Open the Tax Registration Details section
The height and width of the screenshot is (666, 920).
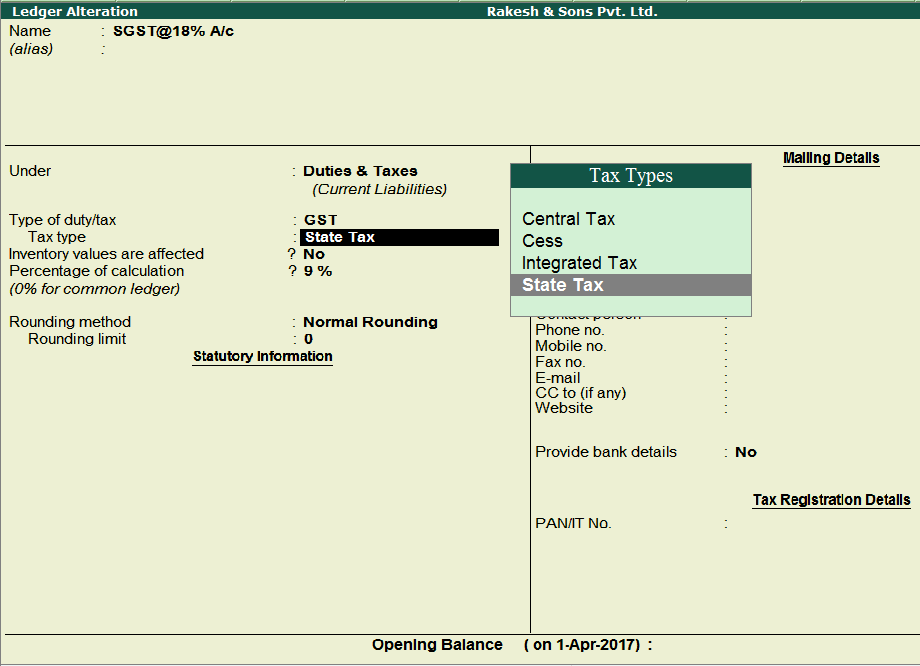[831, 499]
